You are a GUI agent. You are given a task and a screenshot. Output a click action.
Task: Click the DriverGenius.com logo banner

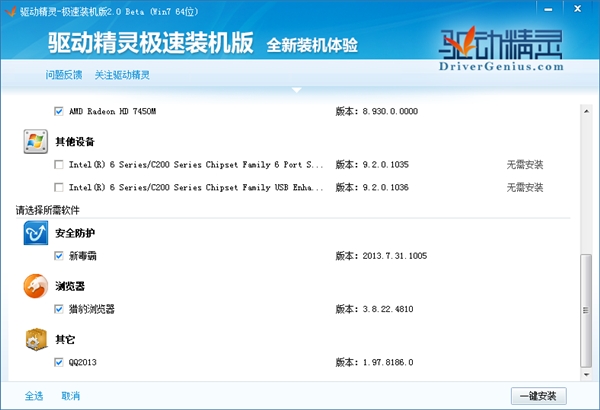[x=501, y=49]
